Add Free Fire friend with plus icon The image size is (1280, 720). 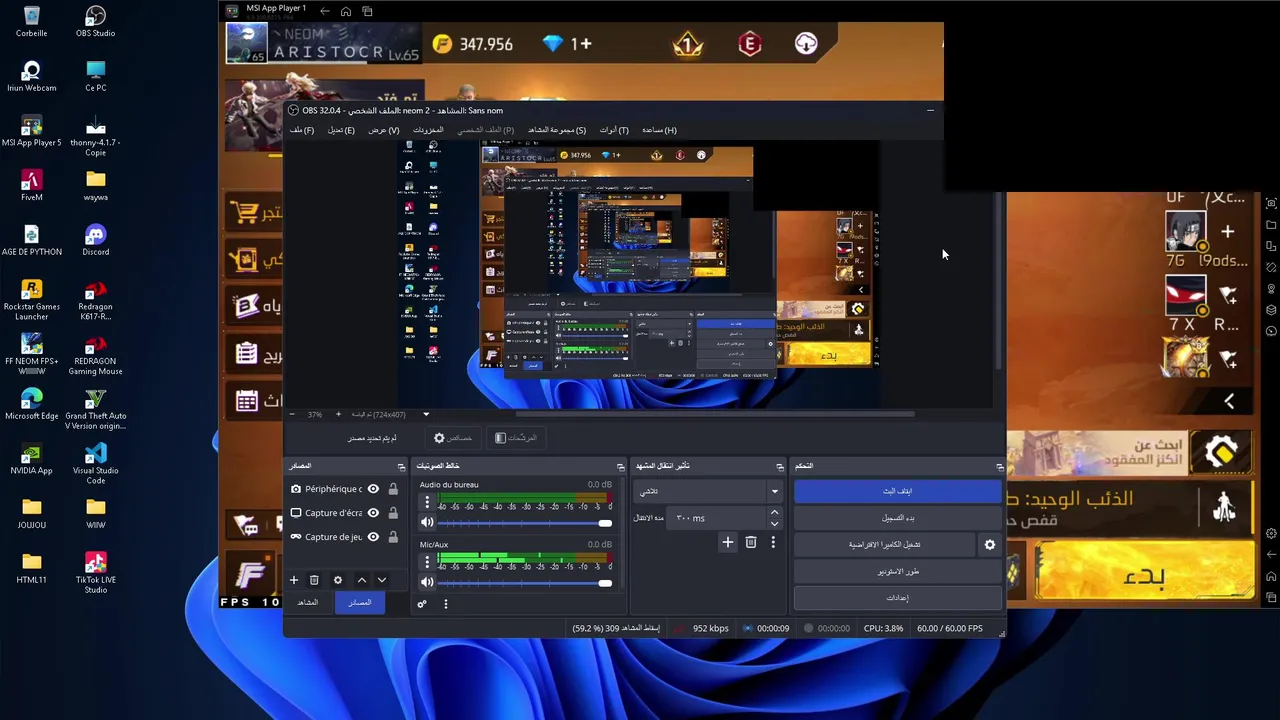tap(1228, 232)
